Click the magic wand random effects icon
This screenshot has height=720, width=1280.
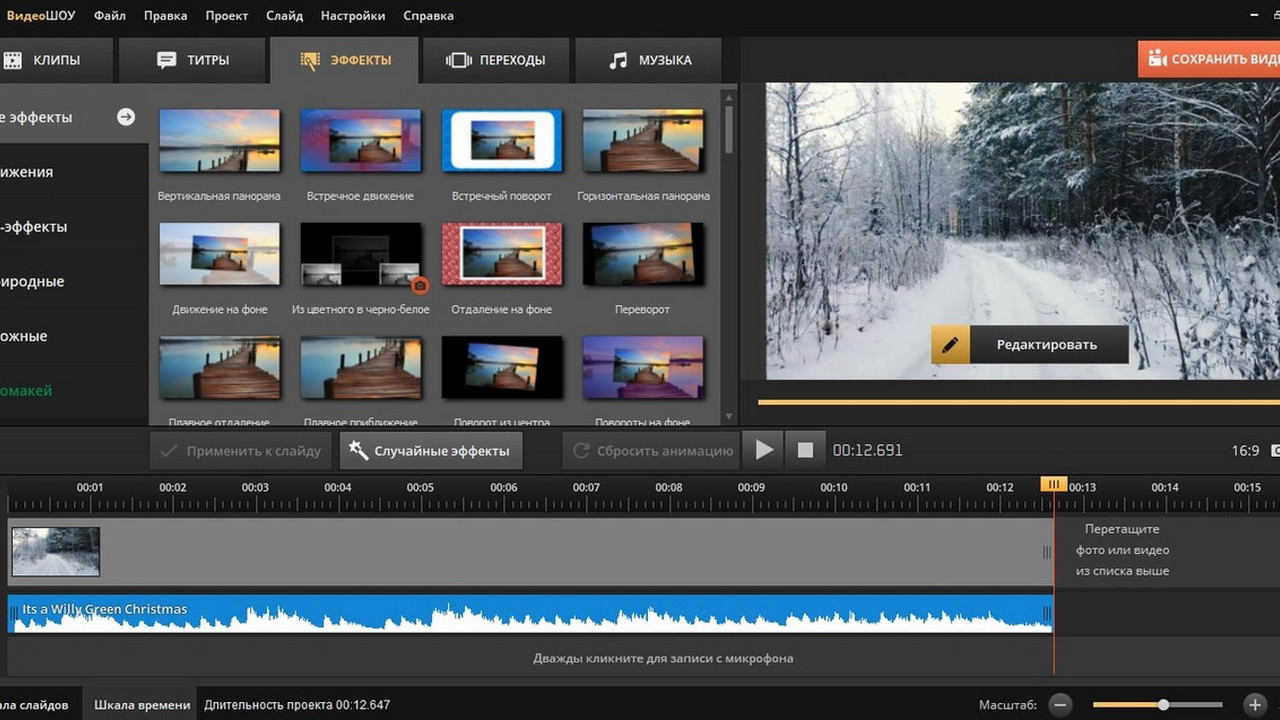pyautogui.click(x=358, y=451)
